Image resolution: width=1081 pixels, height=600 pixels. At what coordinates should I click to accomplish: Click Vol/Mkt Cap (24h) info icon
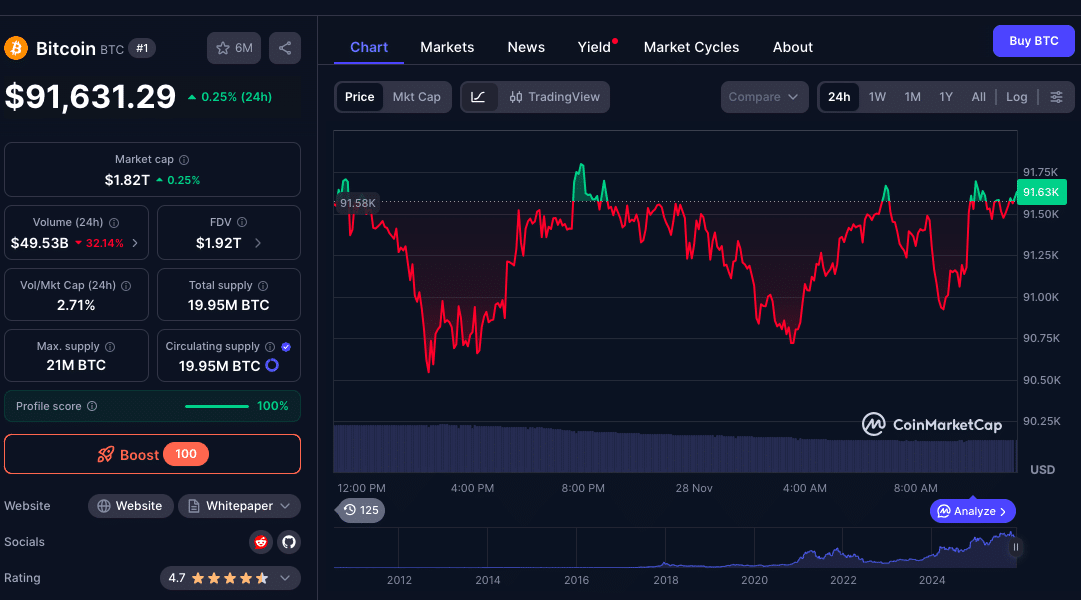click(126, 286)
